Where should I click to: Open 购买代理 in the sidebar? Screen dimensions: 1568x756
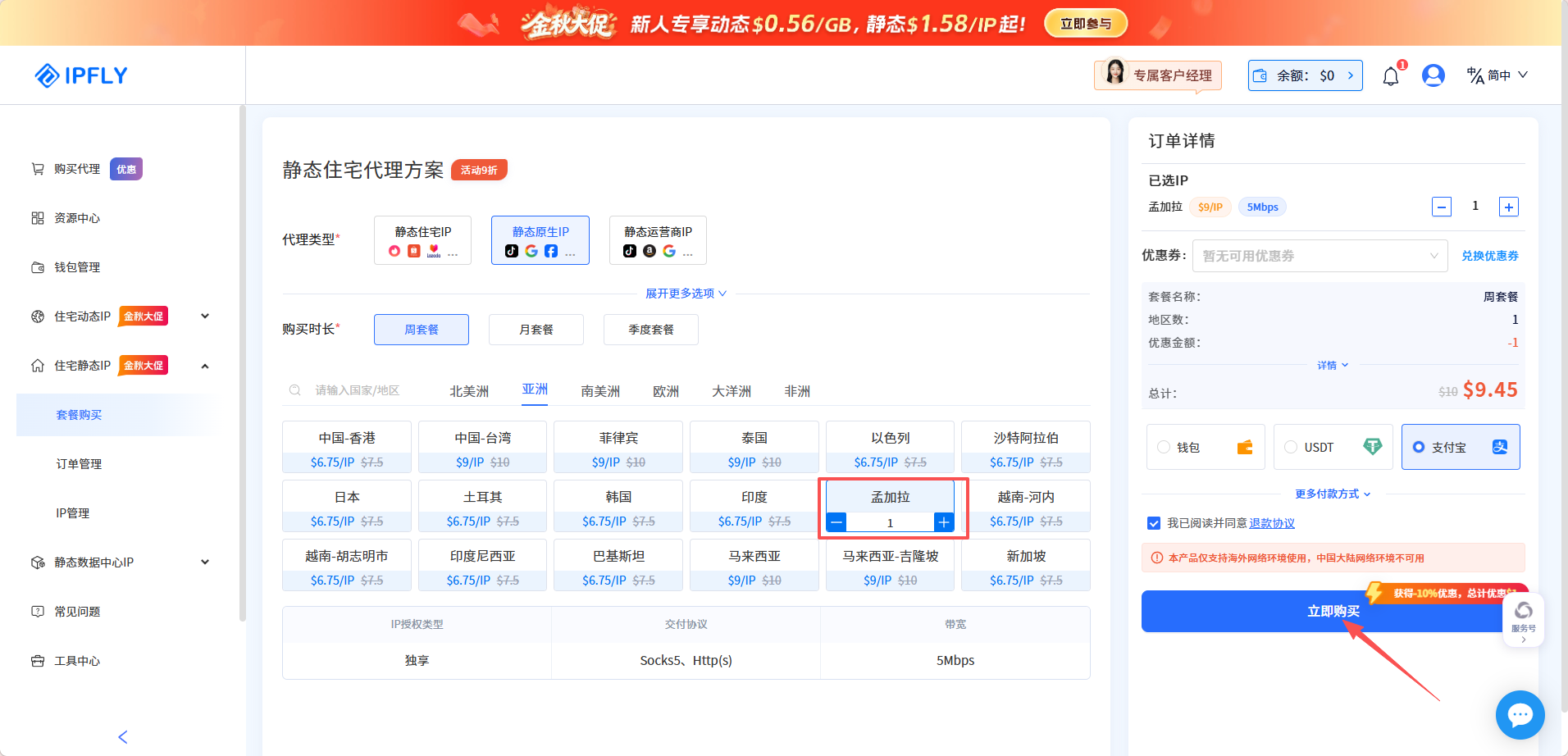pyautogui.click(x=77, y=169)
